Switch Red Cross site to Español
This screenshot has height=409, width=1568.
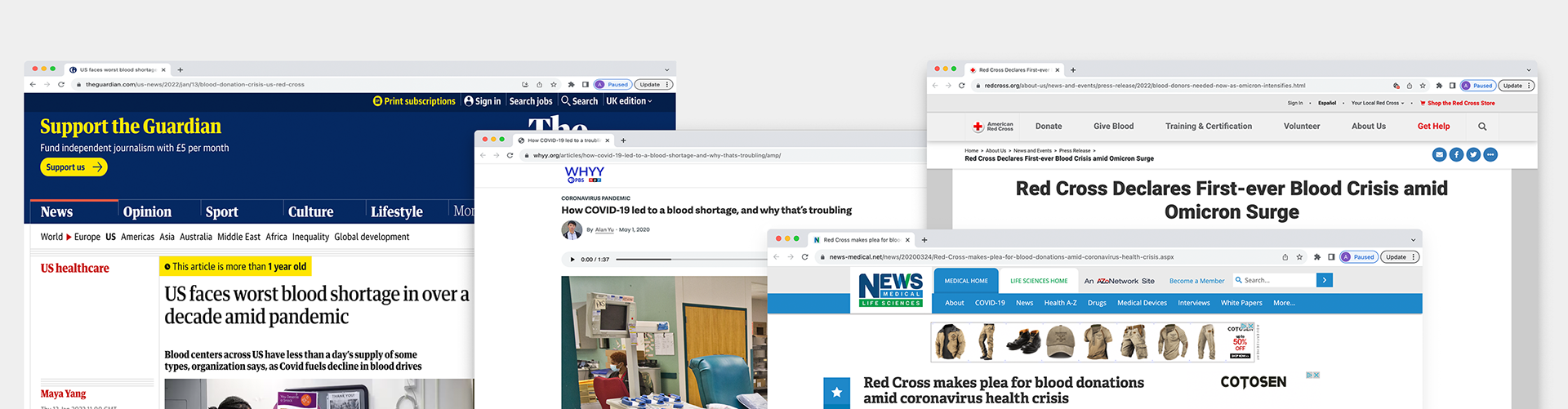coord(1327,103)
